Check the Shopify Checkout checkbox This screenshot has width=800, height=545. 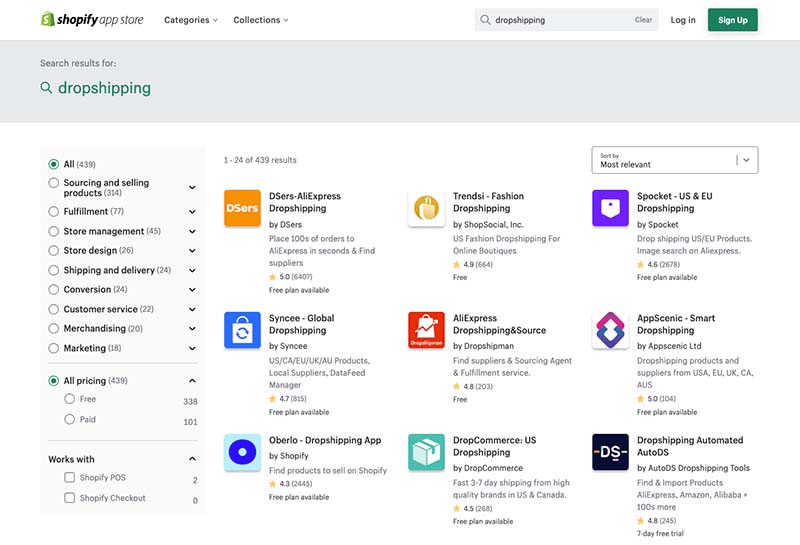(x=69, y=498)
